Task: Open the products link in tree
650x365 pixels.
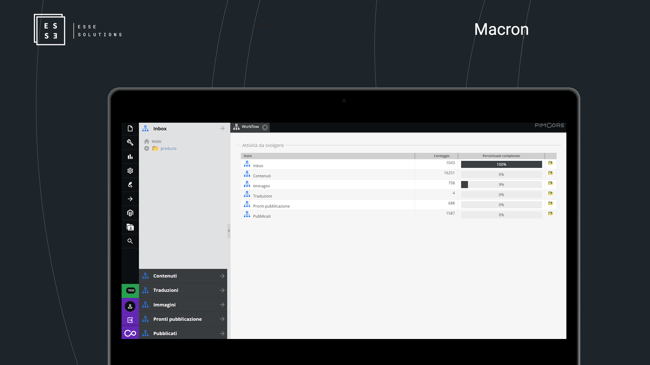Action: pos(168,148)
